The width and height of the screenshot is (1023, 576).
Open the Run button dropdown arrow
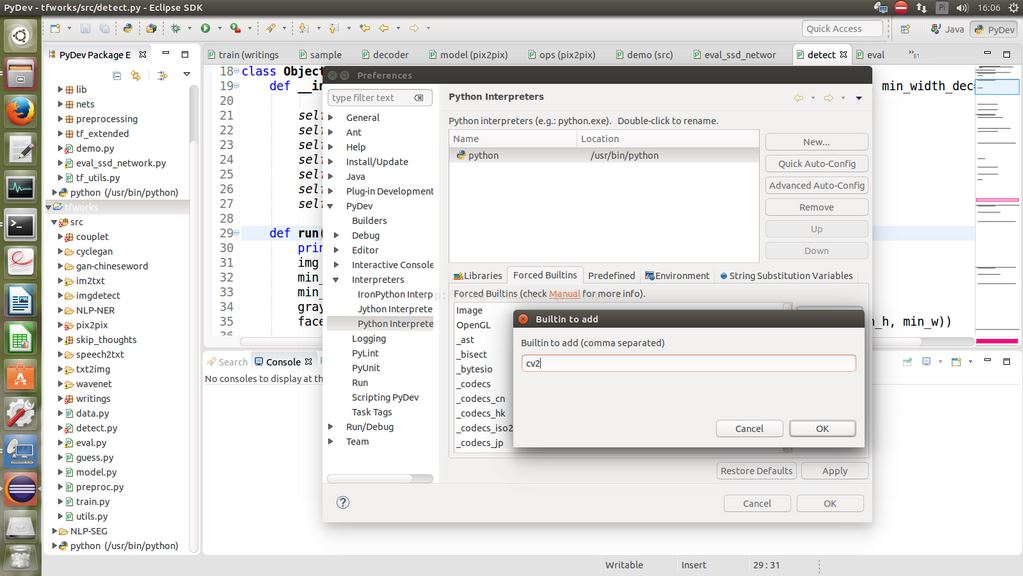click(x=219, y=28)
